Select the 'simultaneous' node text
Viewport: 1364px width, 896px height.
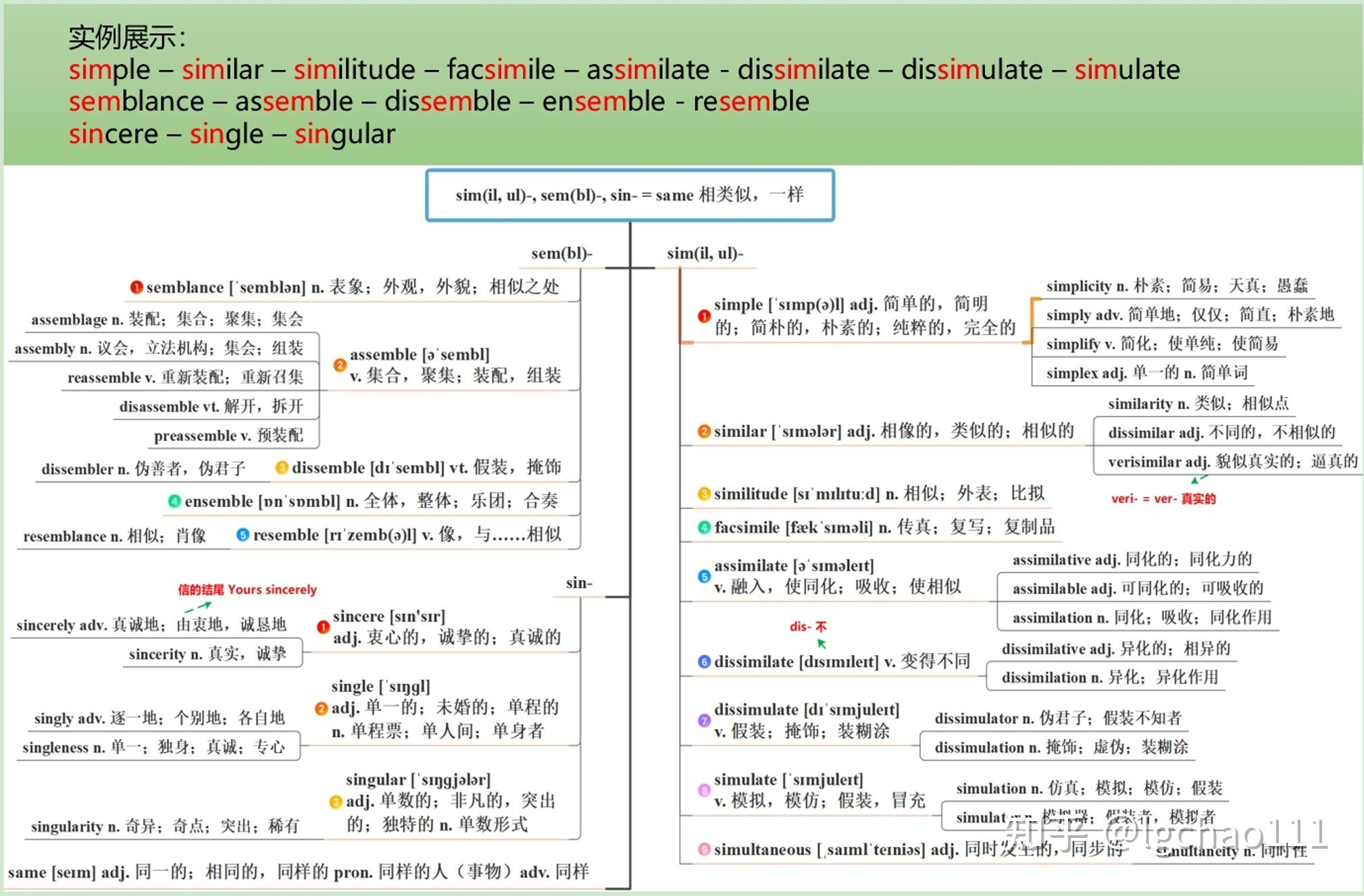click(919, 849)
